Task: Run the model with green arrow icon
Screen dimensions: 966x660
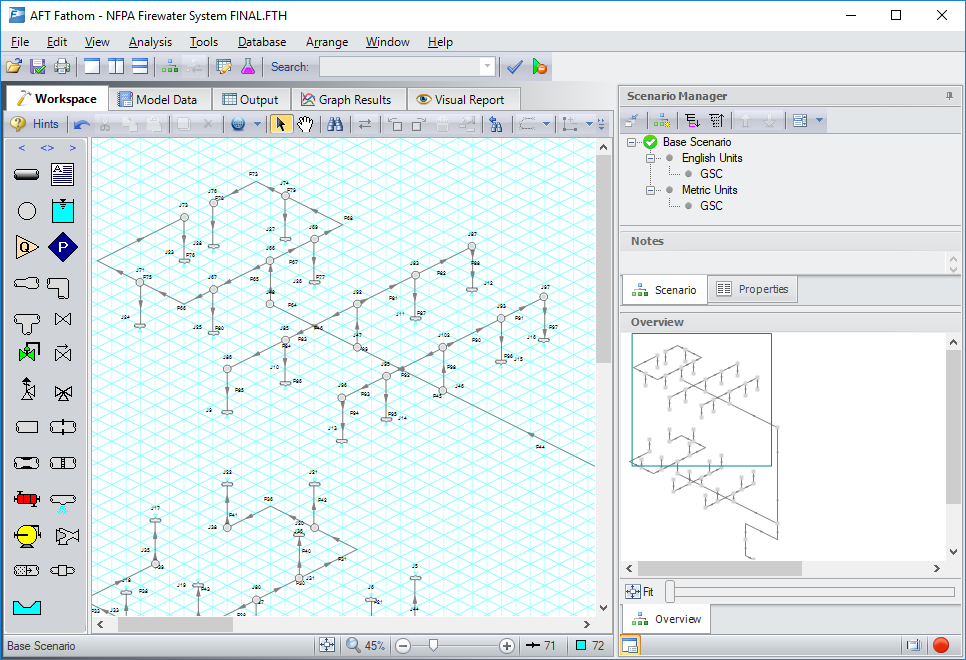Action: (x=539, y=67)
